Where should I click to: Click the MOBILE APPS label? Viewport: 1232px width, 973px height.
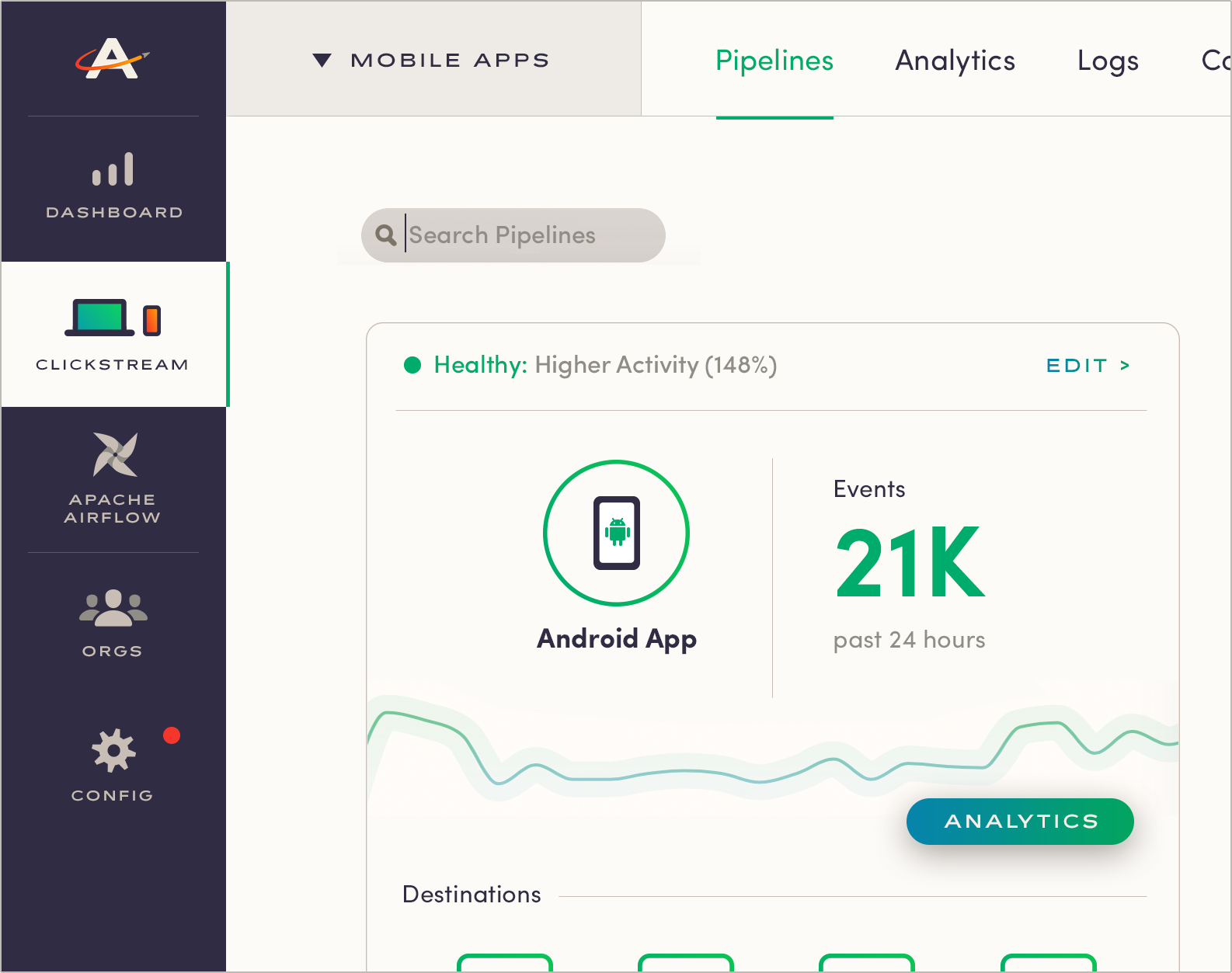[450, 60]
